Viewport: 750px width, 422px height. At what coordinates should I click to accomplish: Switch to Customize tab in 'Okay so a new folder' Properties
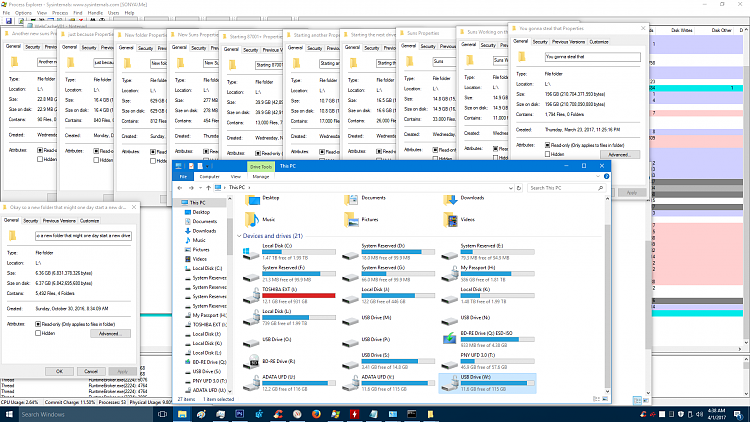[x=89, y=221]
